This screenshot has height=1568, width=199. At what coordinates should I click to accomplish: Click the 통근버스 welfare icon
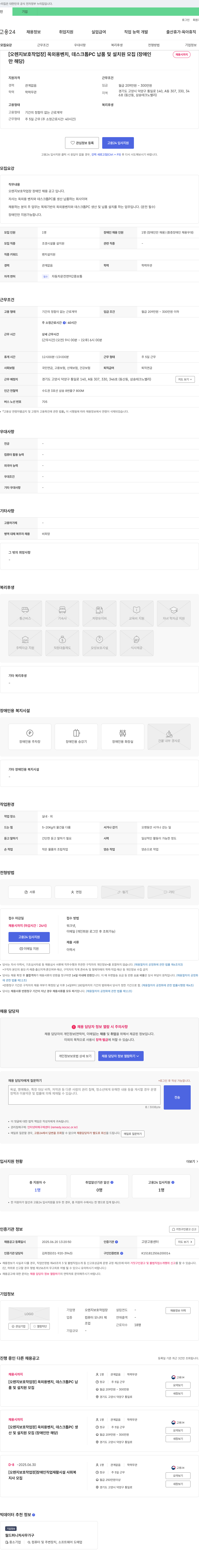[x=25, y=614]
